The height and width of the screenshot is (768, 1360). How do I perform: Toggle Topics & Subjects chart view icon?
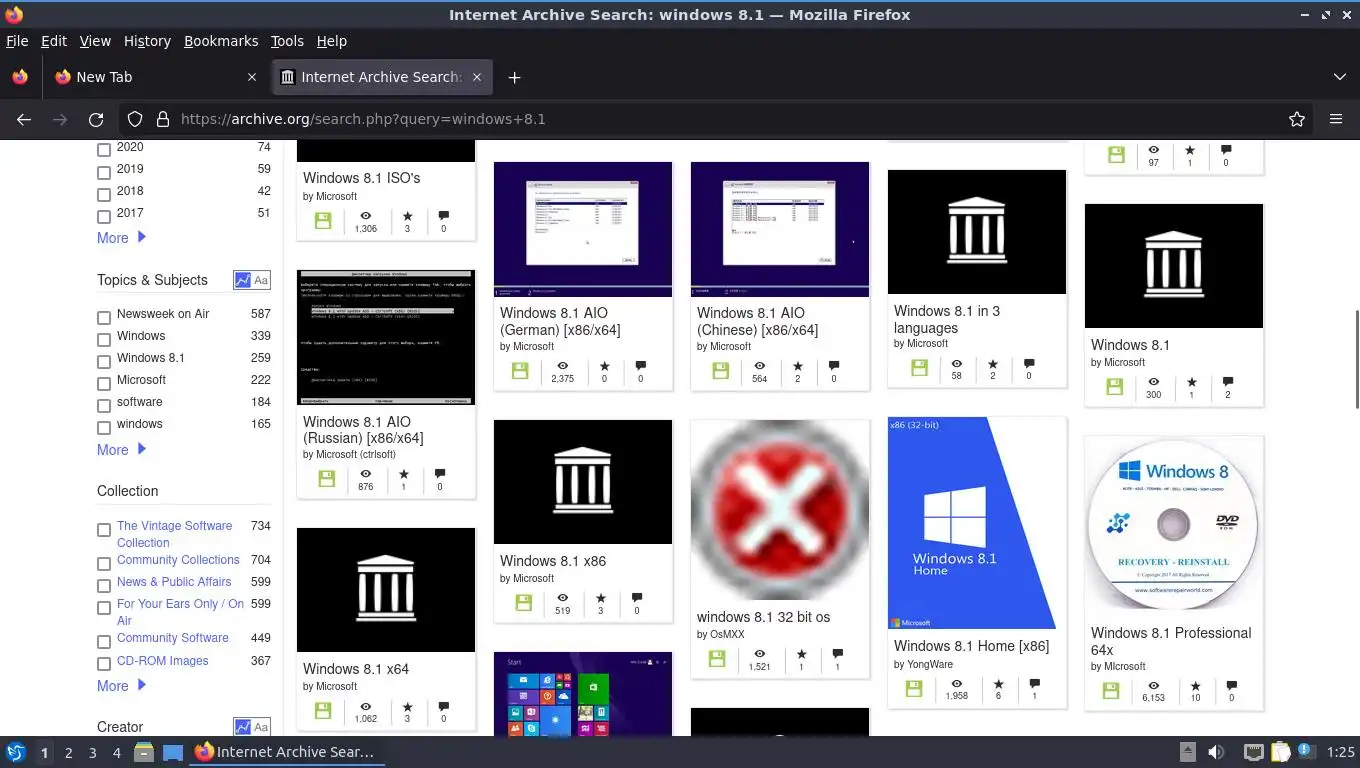pyautogui.click(x=243, y=280)
